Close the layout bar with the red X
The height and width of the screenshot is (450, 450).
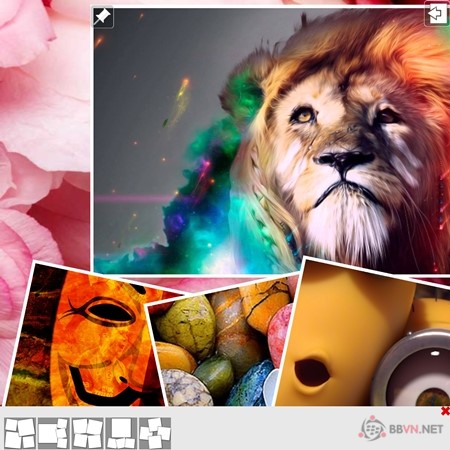[445, 411]
